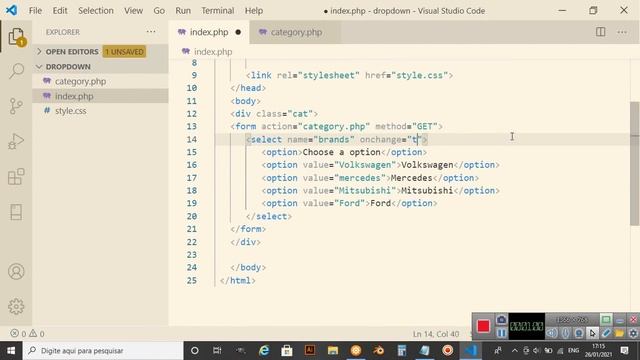Click the unsaved dot on index.php tab
Image resolution: width=640 pixels, height=360 pixels.
tap(238, 32)
